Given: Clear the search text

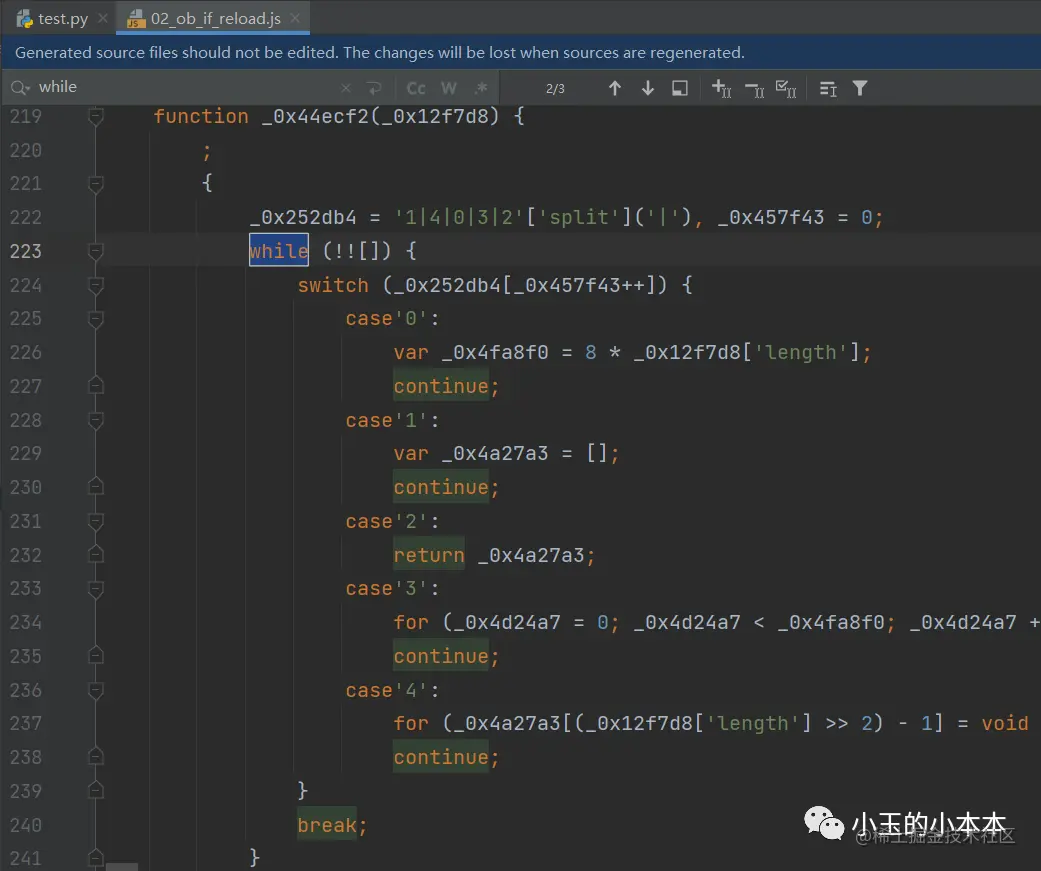Looking at the screenshot, I should coord(346,88).
